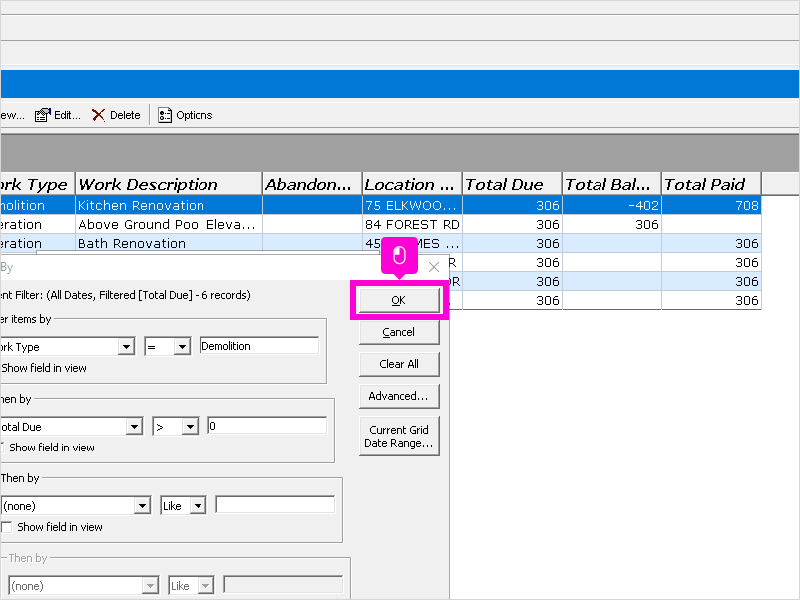Sort by Total Due column header

tap(512, 184)
